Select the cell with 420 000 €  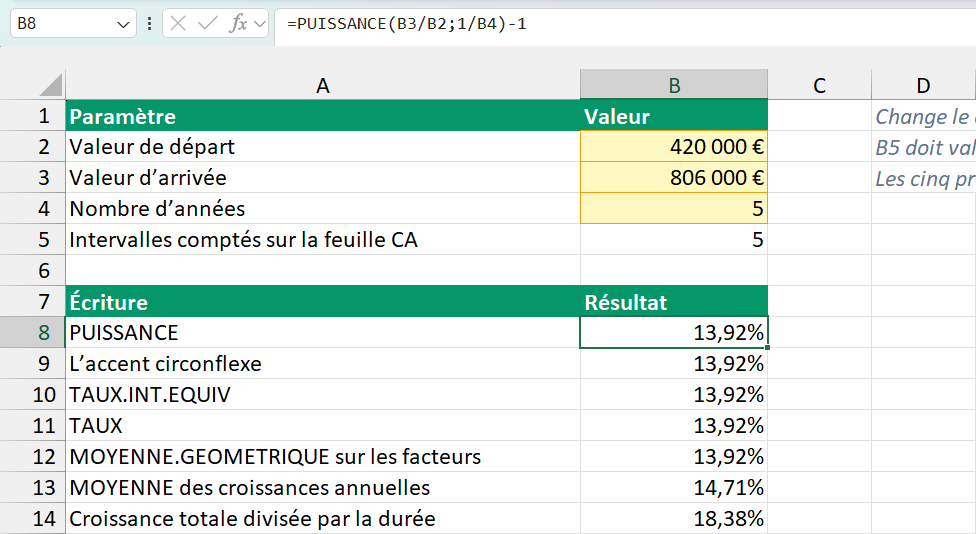673,146
